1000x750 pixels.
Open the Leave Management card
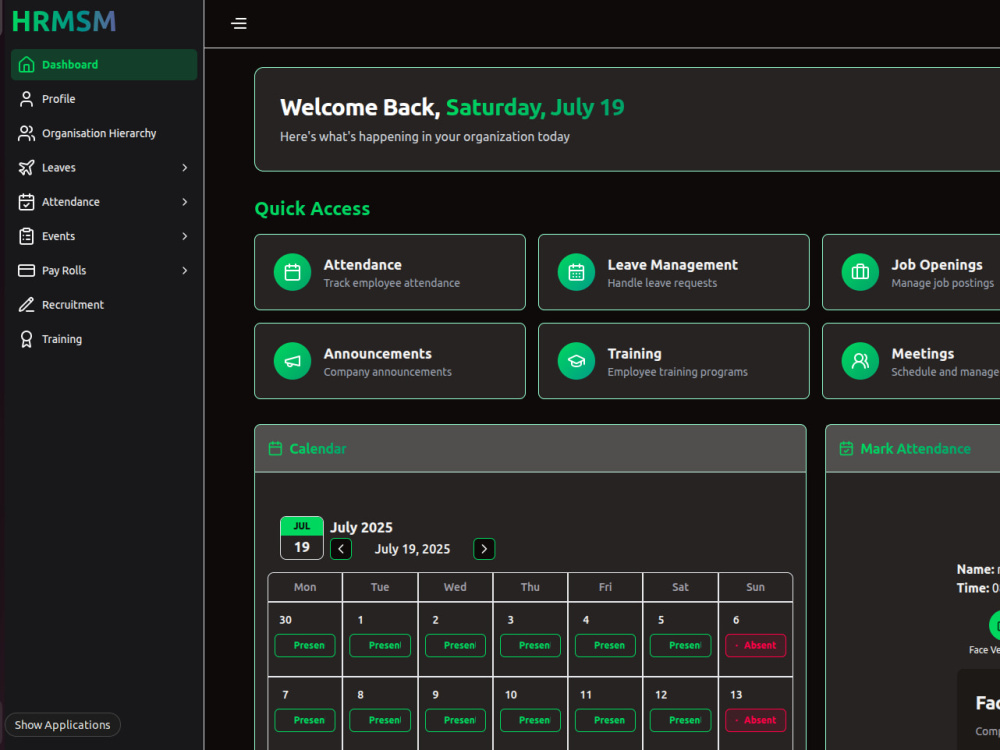click(673, 272)
